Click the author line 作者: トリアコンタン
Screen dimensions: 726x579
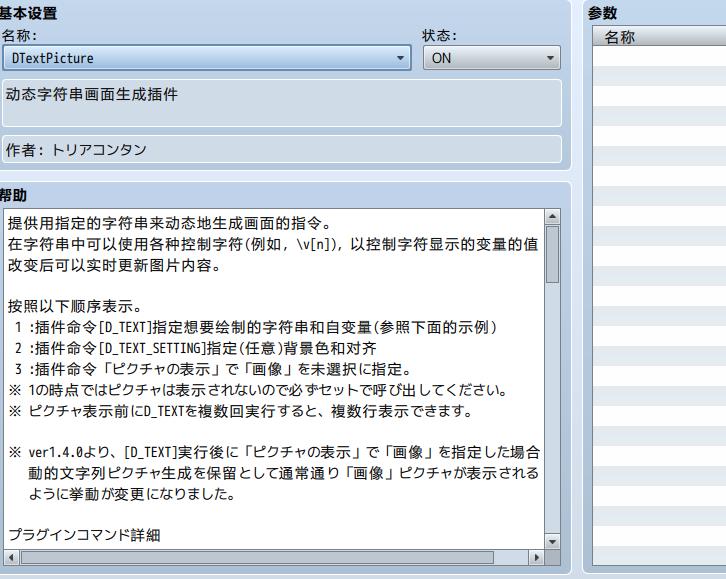(76, 149)
